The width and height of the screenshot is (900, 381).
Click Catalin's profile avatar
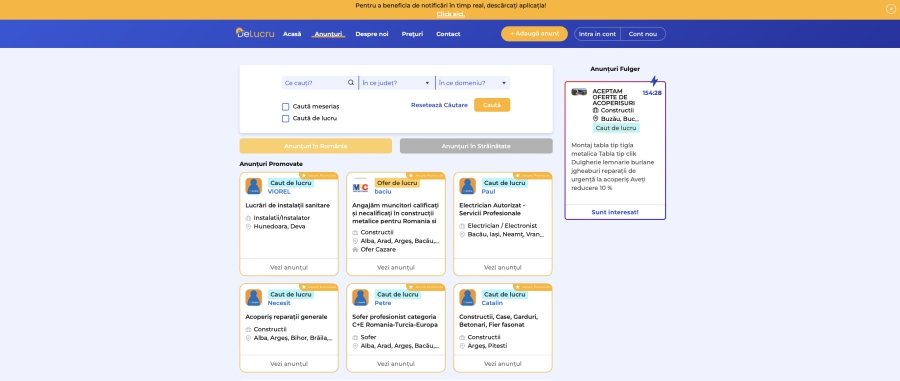tap(467, 297)
